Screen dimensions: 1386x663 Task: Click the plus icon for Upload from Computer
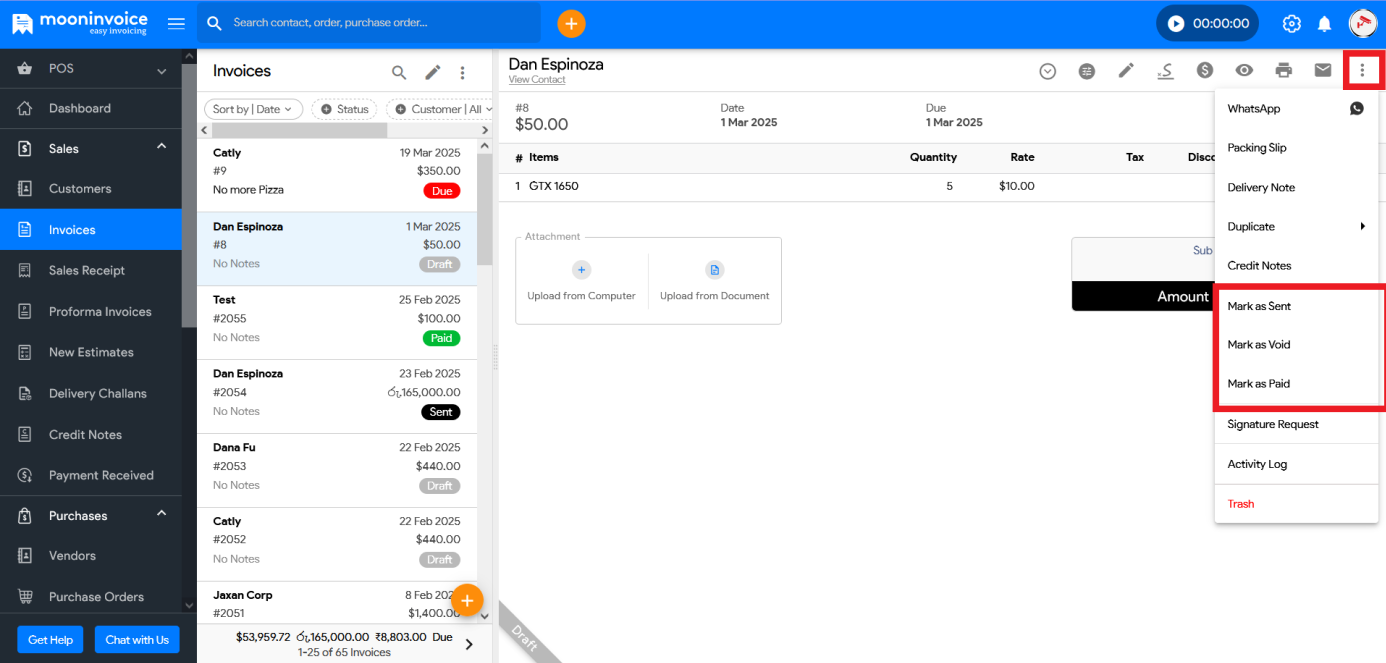pos(581,270)
